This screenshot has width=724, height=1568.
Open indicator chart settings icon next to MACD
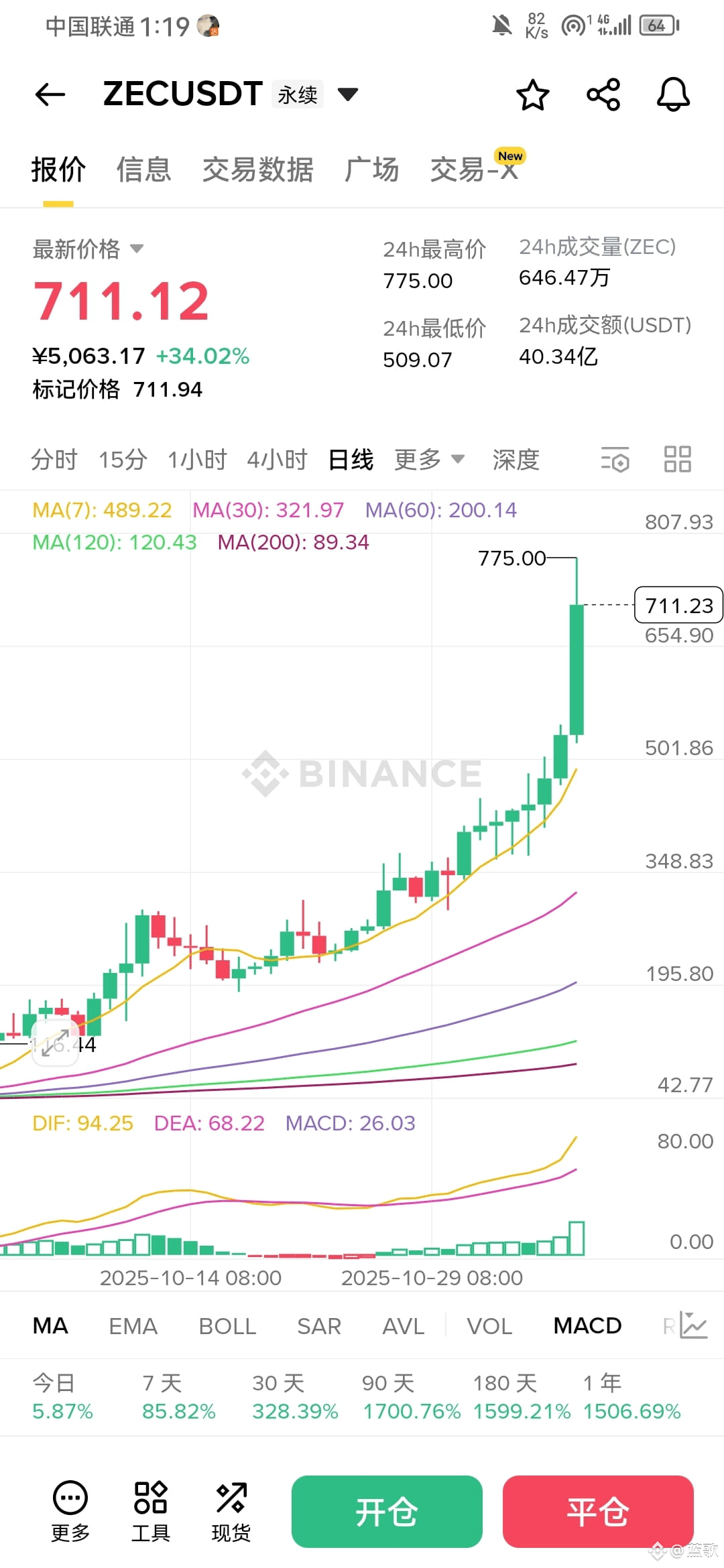click(x=693, y=1325)
